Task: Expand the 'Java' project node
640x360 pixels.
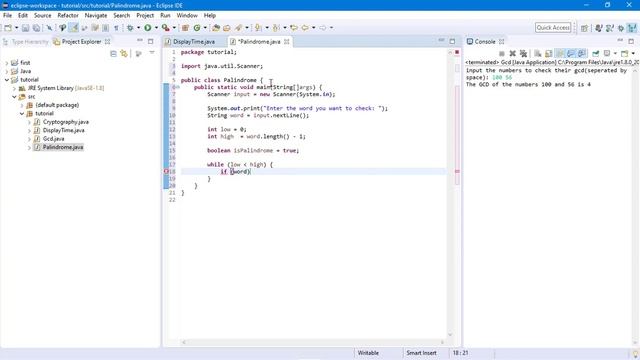Action: click(7, 71)
